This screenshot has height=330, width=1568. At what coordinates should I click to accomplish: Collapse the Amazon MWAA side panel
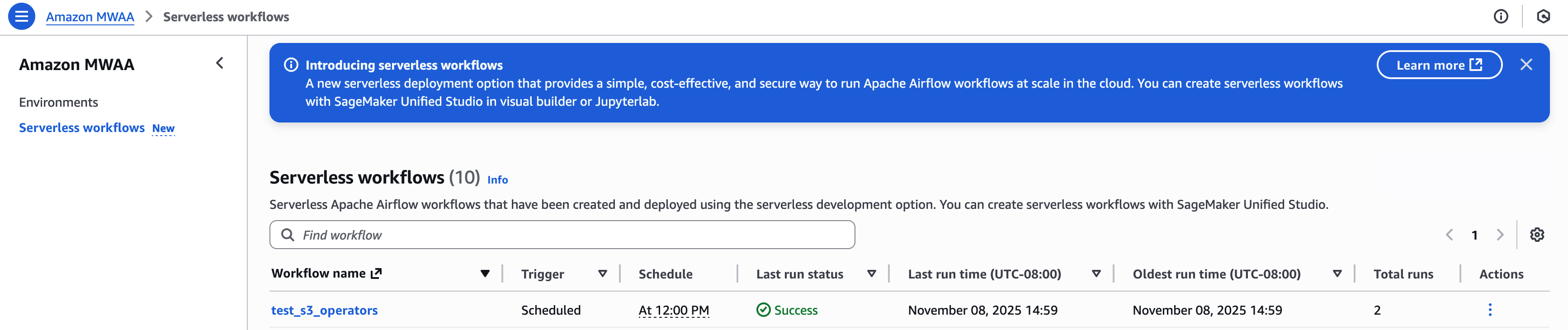click(220, 63)
